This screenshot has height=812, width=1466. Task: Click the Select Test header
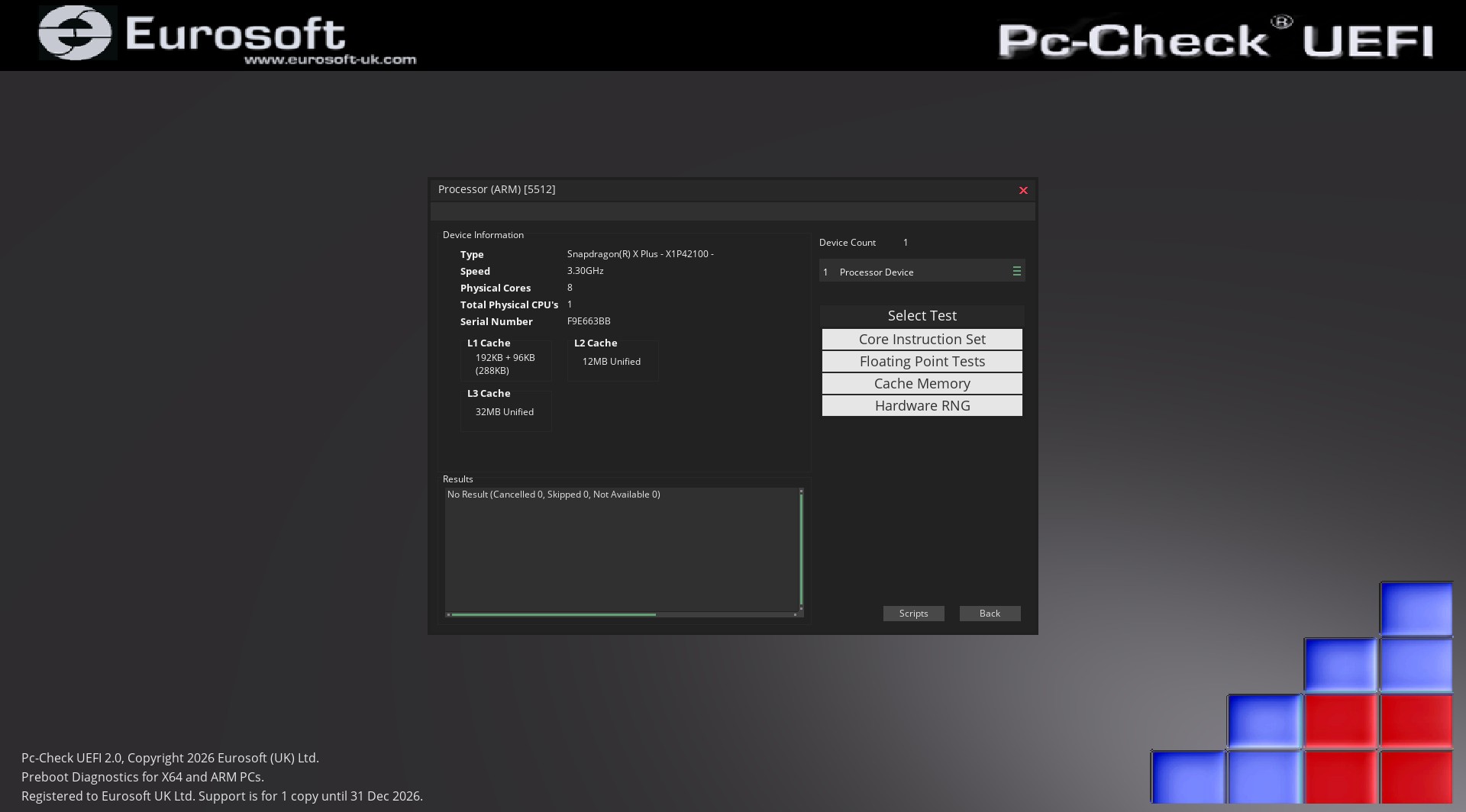(x=922, y=316)
